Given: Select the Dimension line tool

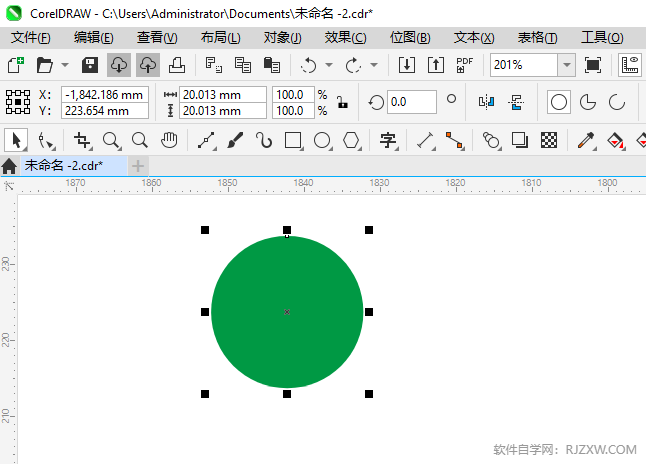Looking at the screenshot, I should (426, 141).
